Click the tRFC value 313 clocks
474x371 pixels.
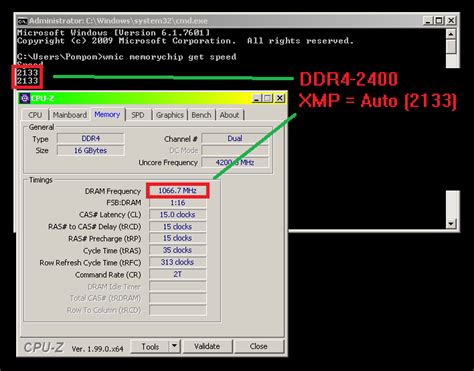[177, 262]
